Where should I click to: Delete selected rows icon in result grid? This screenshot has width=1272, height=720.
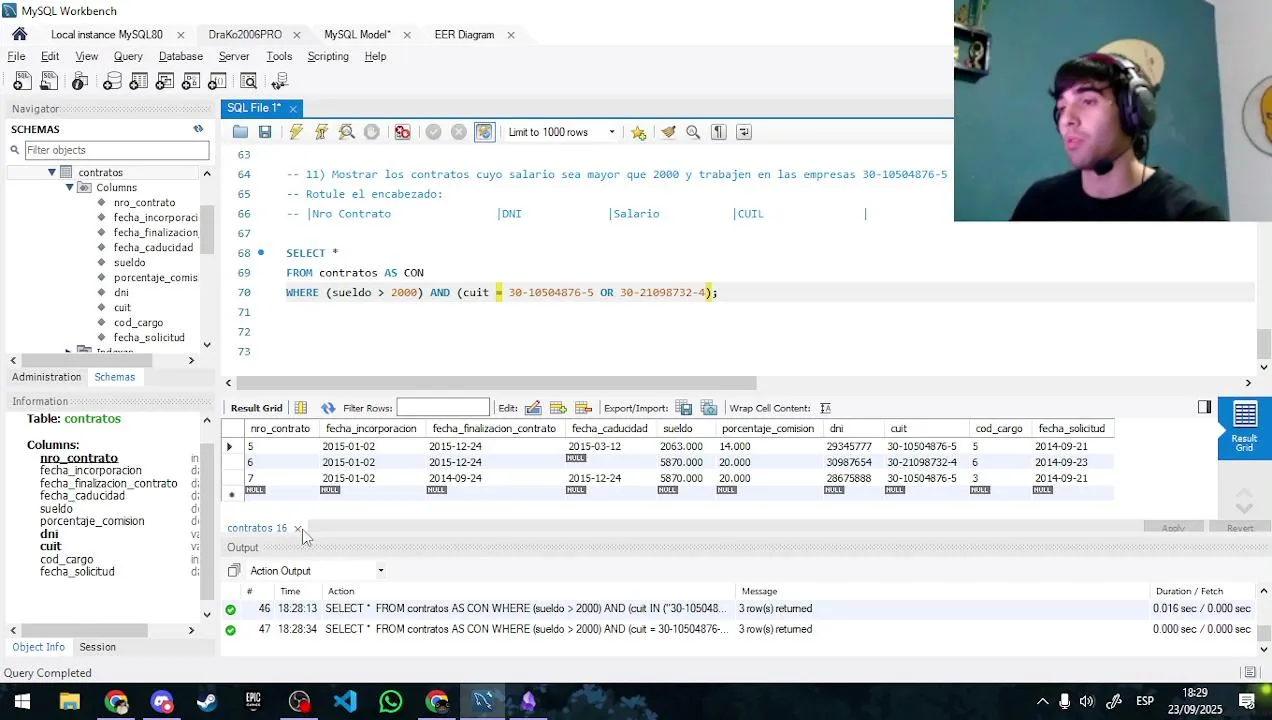click(584, 408)
